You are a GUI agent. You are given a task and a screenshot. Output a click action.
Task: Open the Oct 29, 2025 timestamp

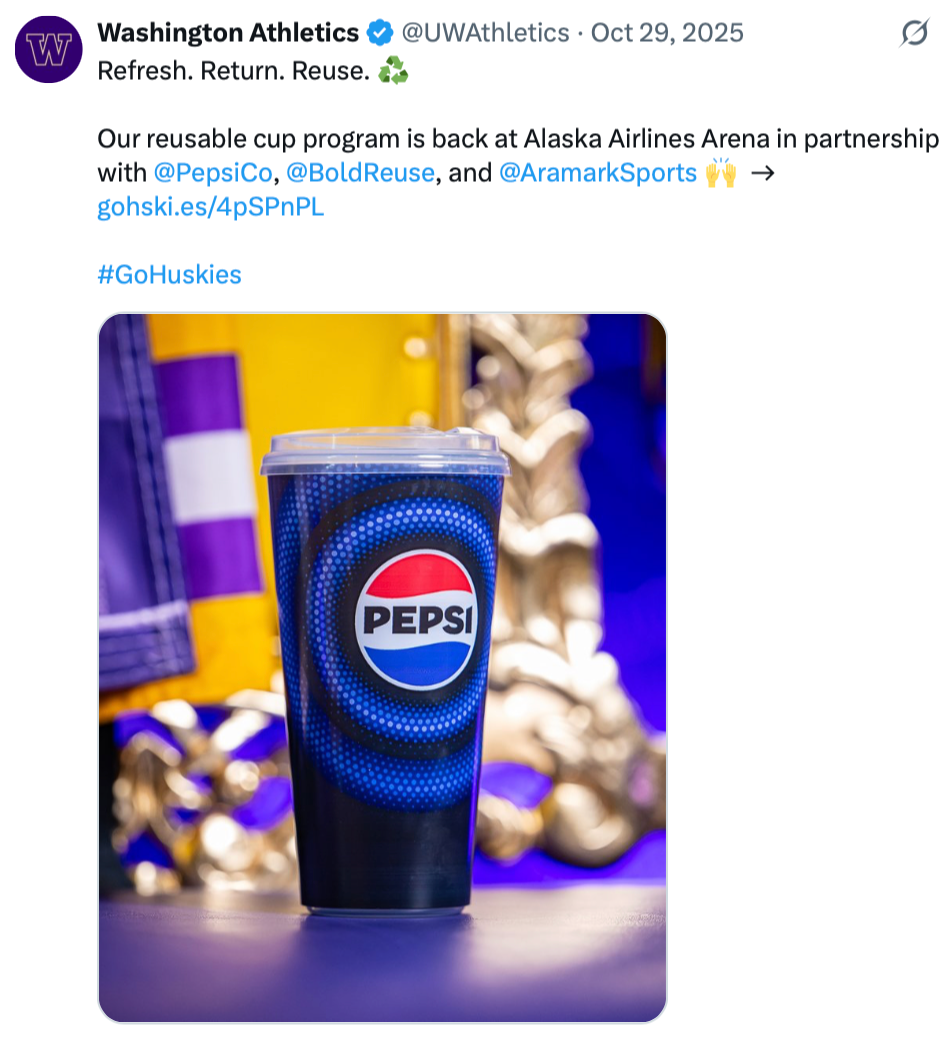coord(667,33)
